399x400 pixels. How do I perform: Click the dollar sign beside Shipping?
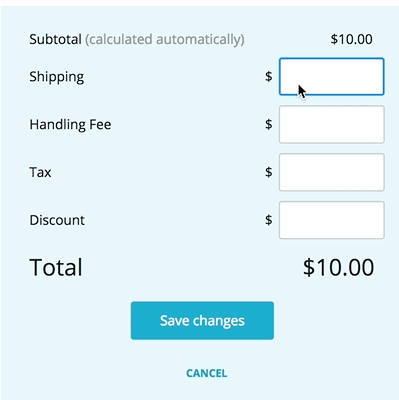click(x=269, y=77)
